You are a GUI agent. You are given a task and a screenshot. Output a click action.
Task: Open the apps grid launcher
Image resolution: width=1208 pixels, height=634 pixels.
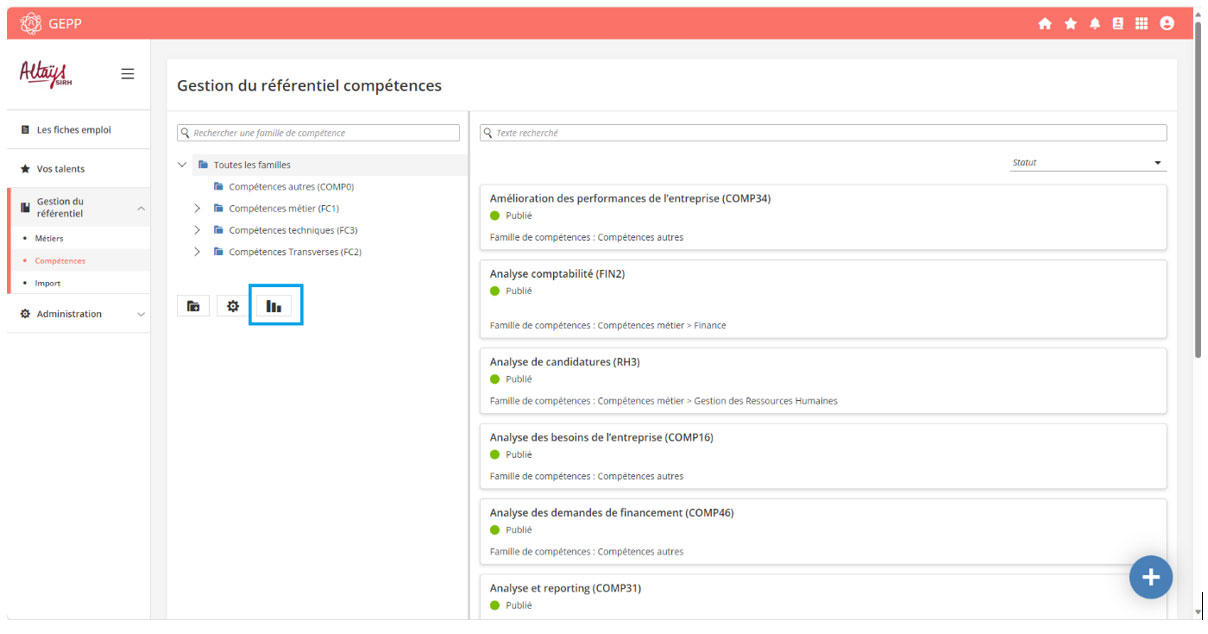1142,24
